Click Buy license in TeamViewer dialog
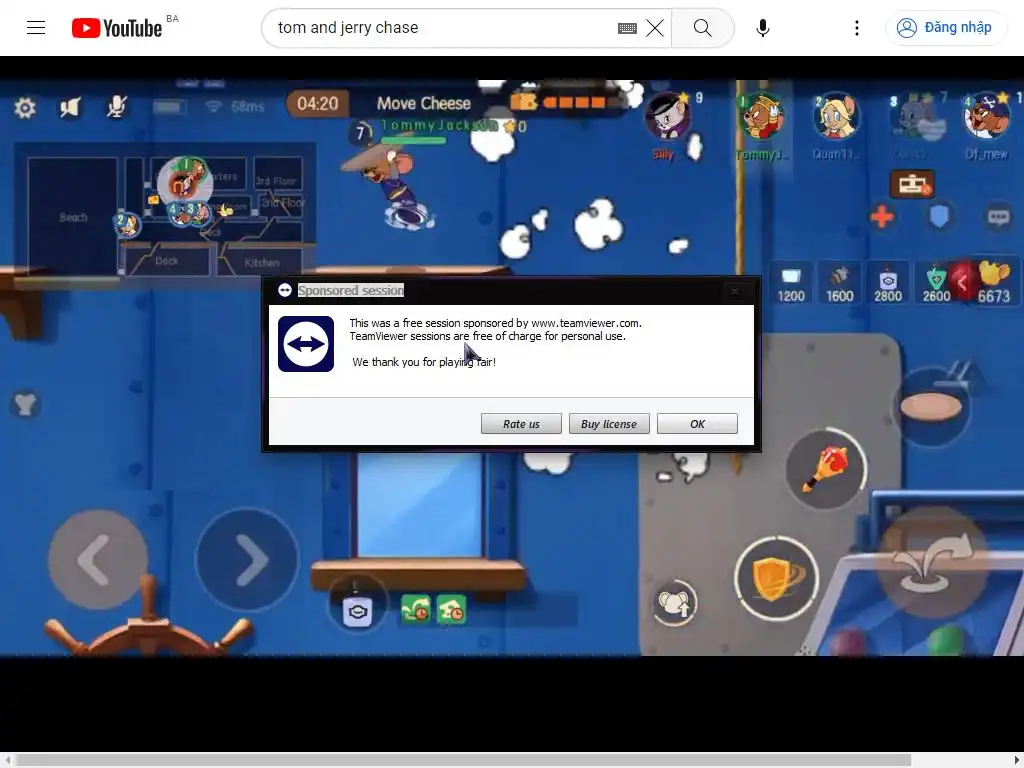 (x=609, y=424)
